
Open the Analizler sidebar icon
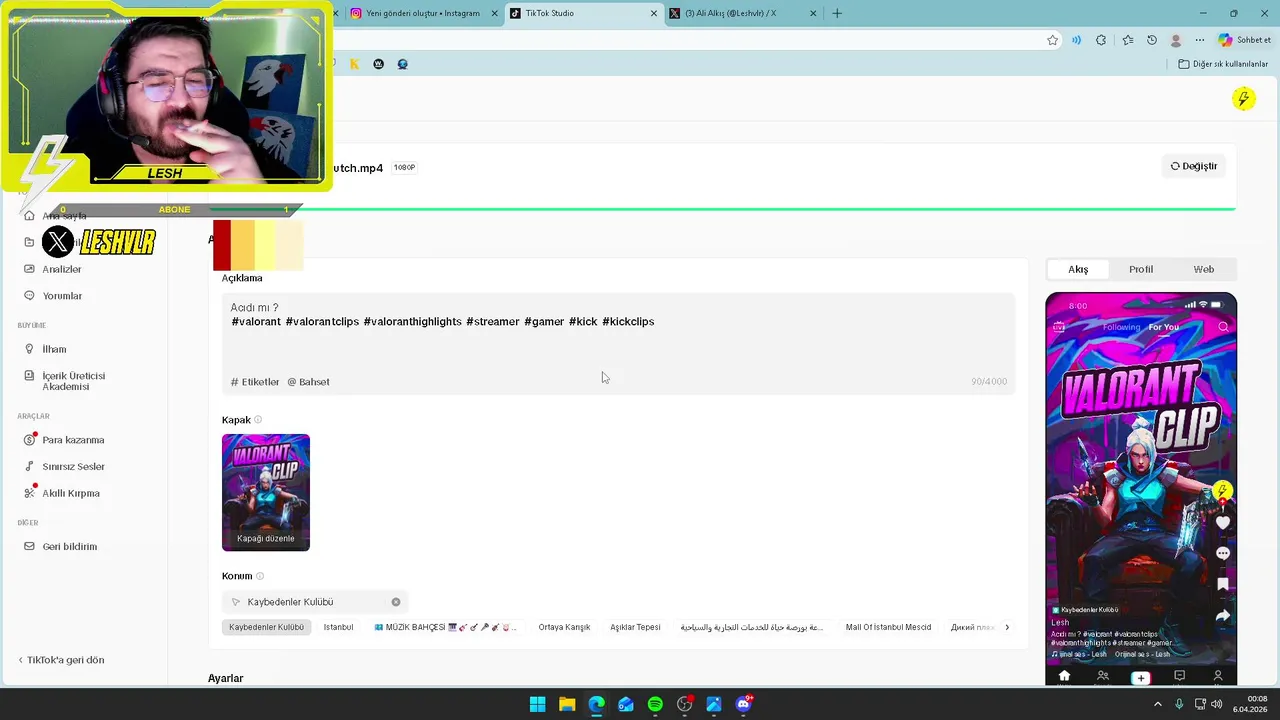[x=29, y=269]
